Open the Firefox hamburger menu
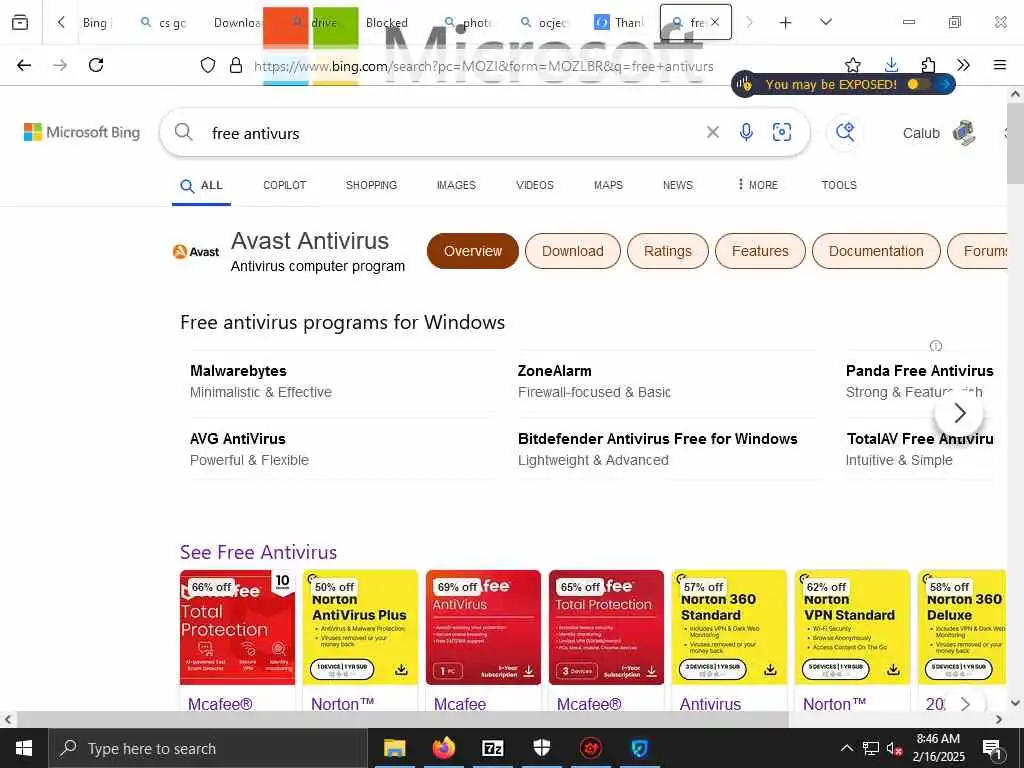This screenshot has height=768, width=1024. (x=999, y=65)
